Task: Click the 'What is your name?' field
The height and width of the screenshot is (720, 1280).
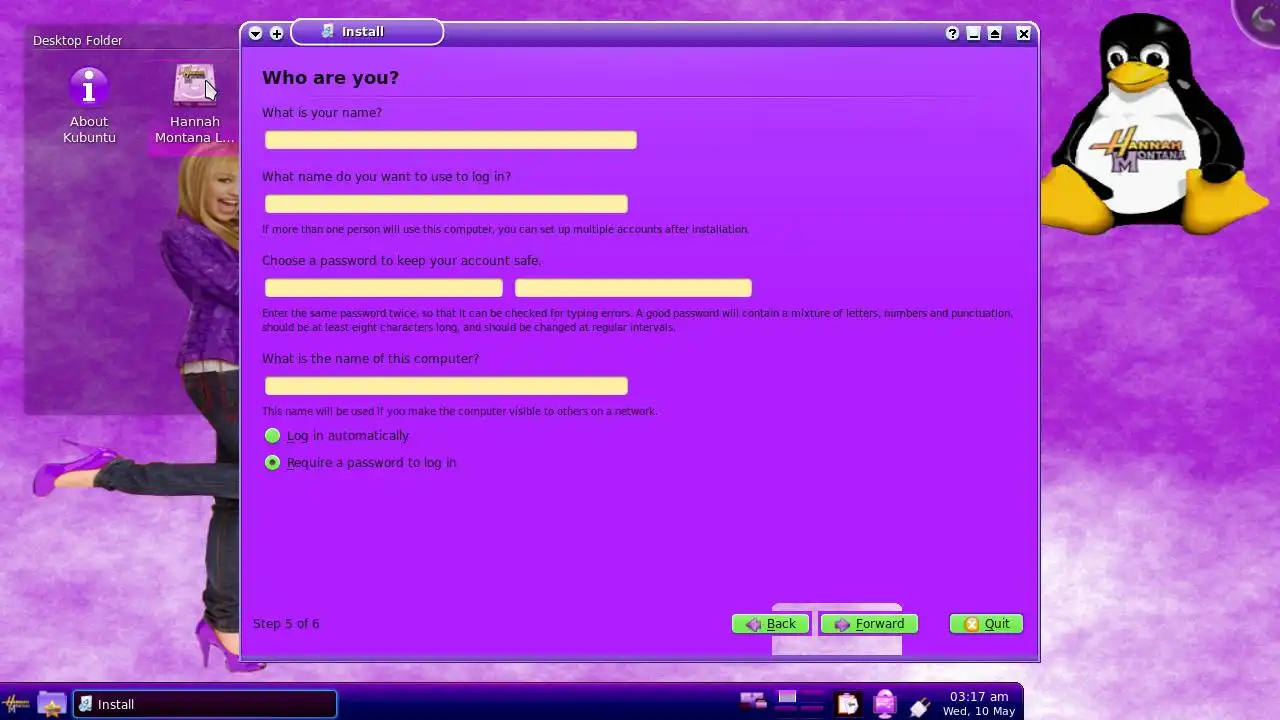Action: click(451, 140)
